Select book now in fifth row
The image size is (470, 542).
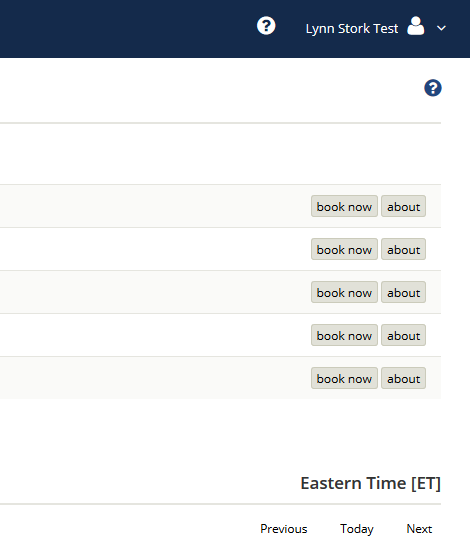point(344,378)
